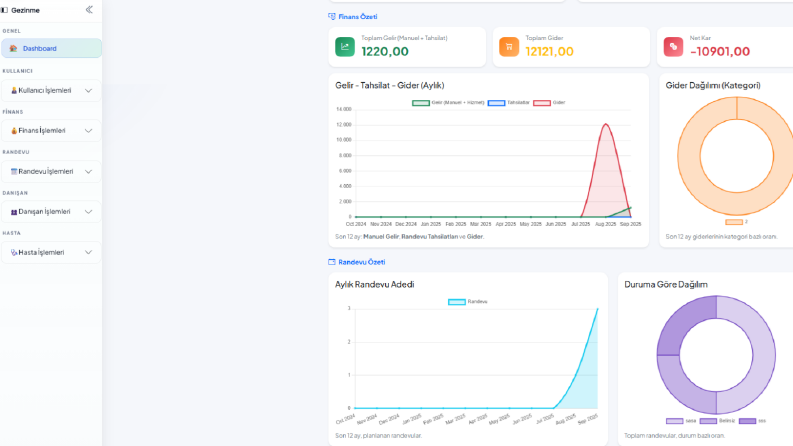793x446 pixels.
Task: Click the Duruma Göre Dağılım title
Action: coord(666,285)
